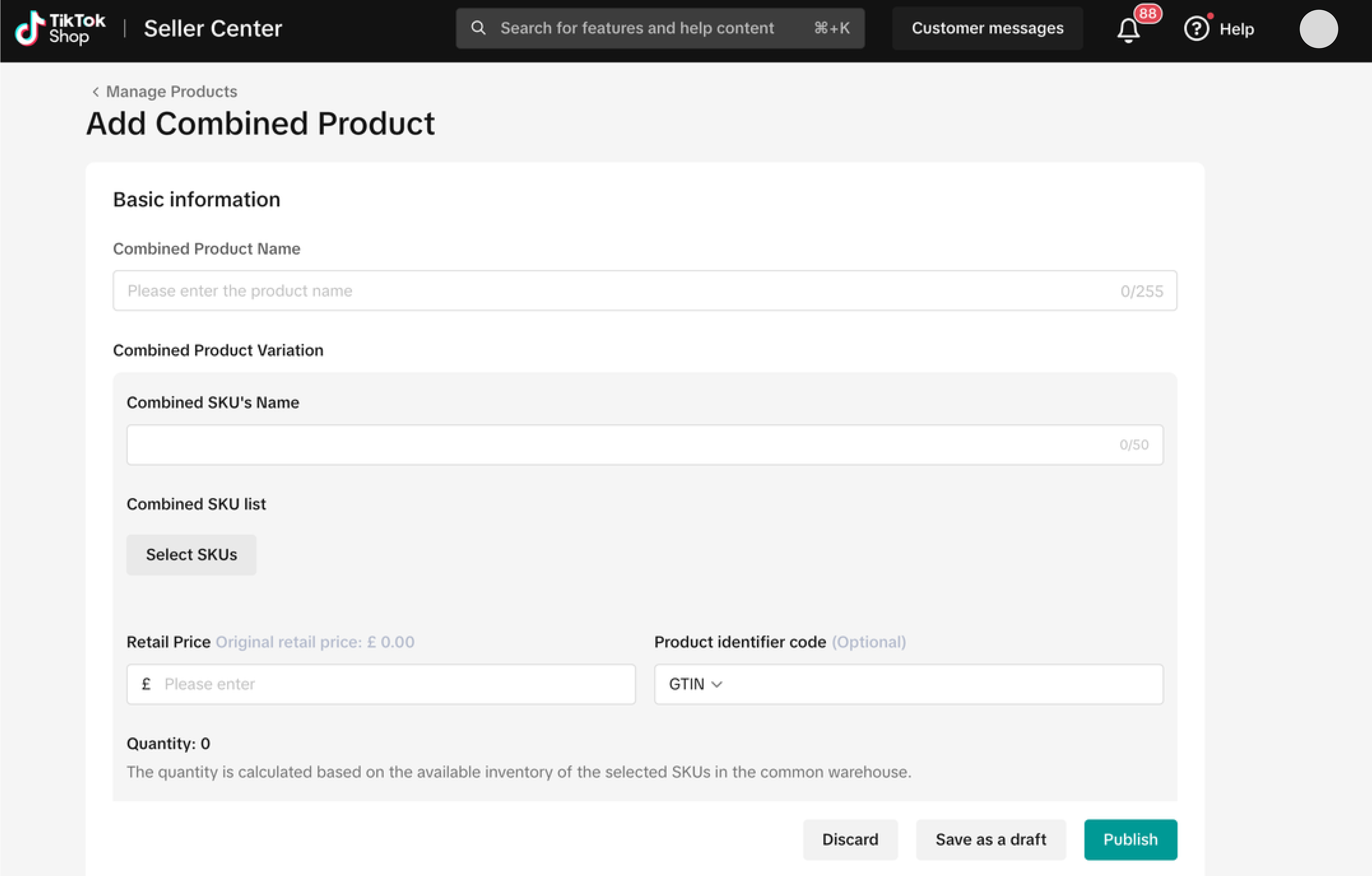Click the search magnifier icon
Viewport: 1372px width, 876px height.
pyautogui.click(x=479, y=28)
